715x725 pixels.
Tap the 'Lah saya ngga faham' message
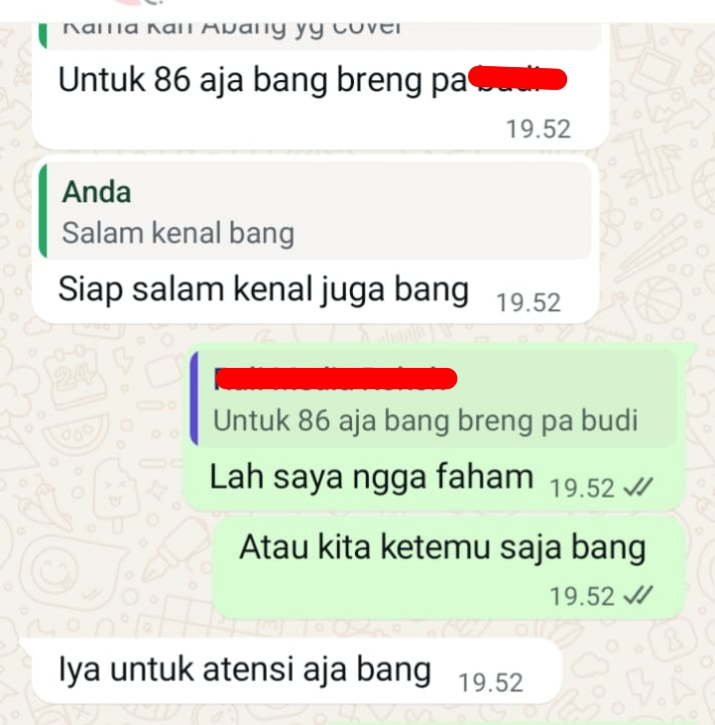[371, 477]
